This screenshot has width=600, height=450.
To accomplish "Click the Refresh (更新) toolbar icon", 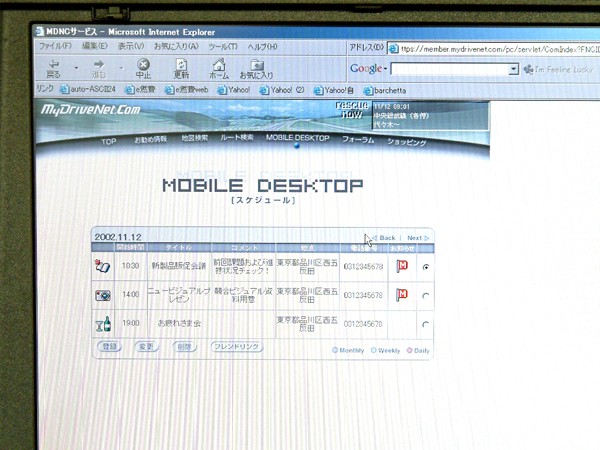I will click(x=181, y=68).
